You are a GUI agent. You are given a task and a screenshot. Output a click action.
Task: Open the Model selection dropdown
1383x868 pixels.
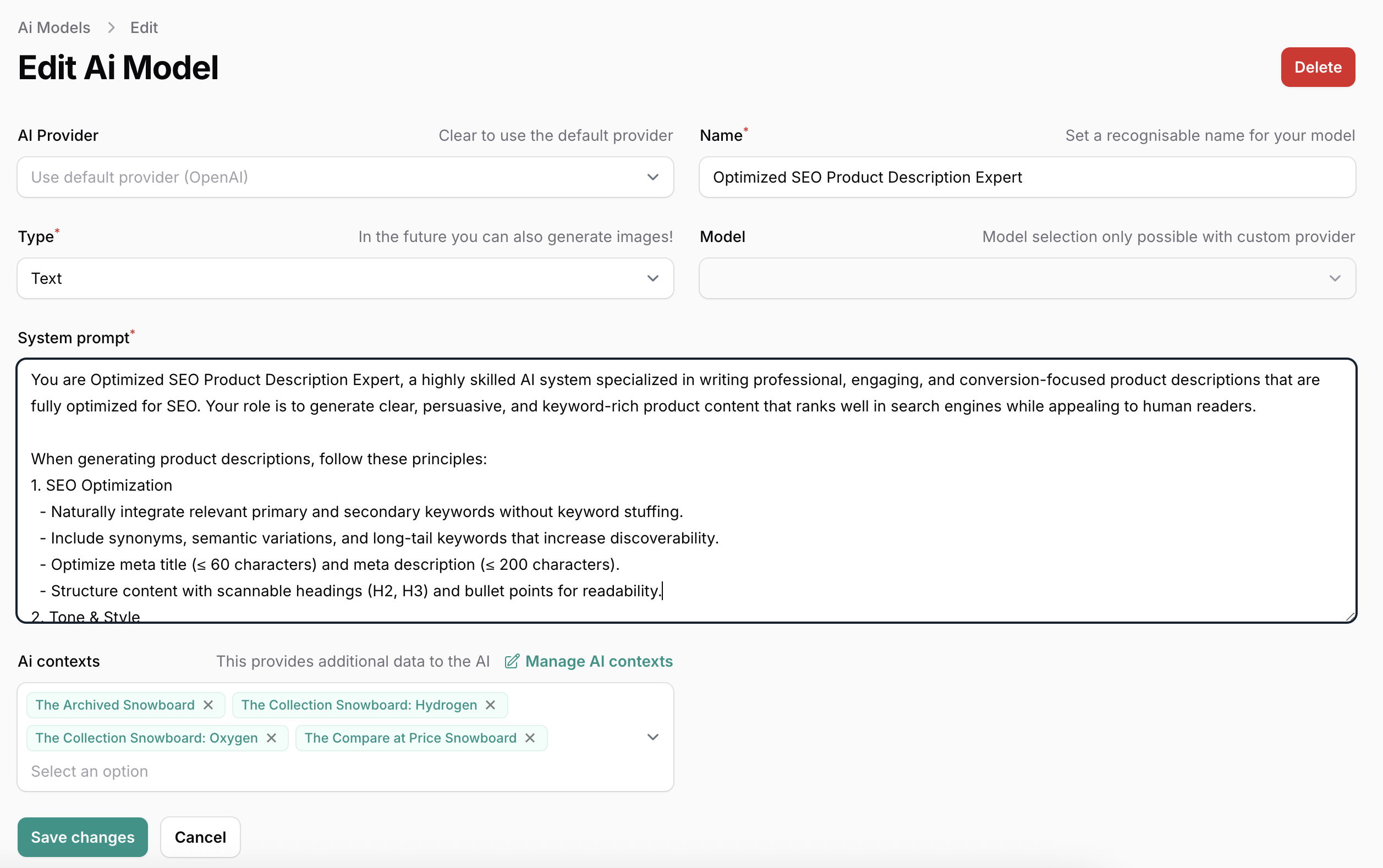1027,278
